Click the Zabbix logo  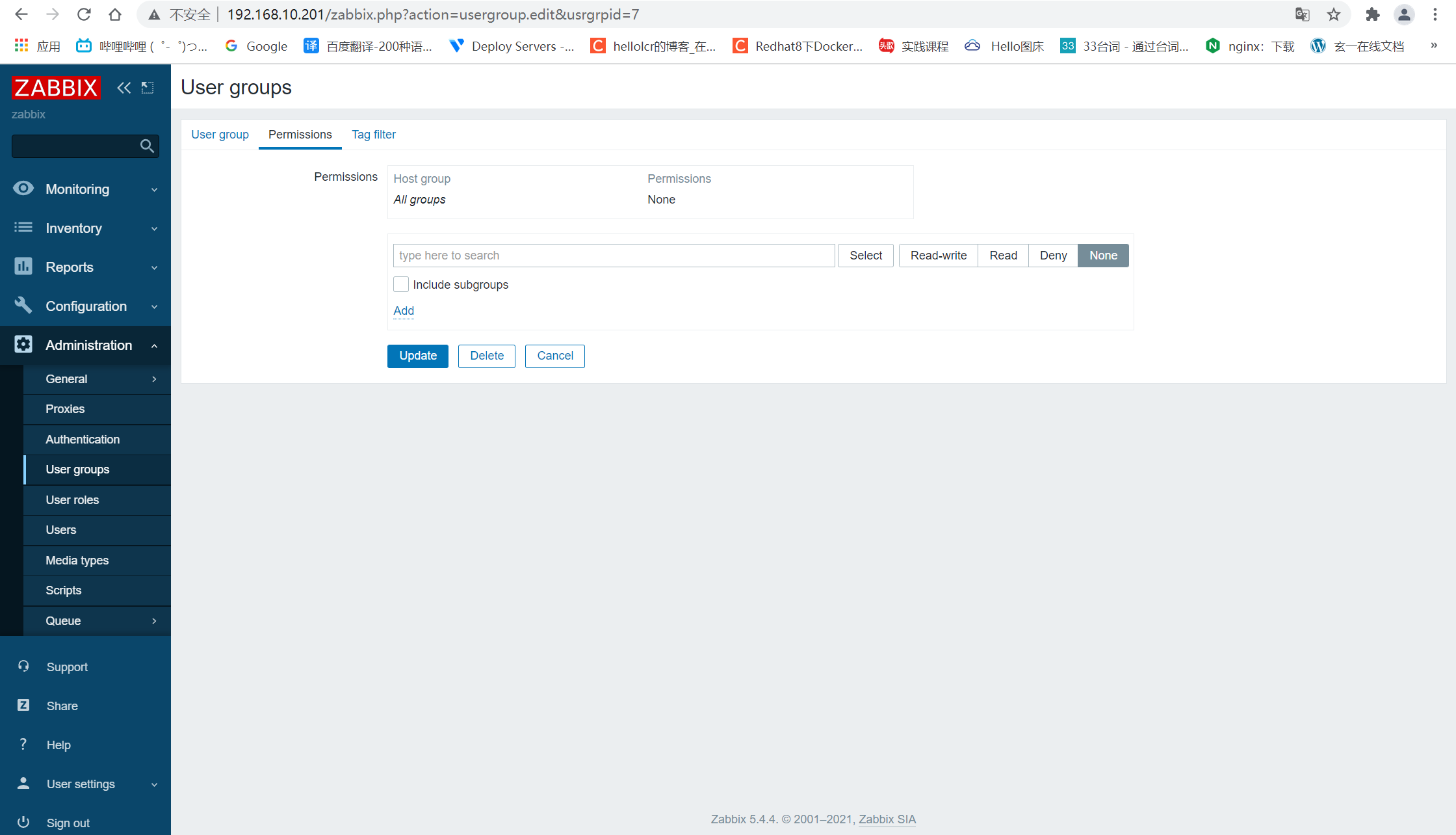click(56, 88)
